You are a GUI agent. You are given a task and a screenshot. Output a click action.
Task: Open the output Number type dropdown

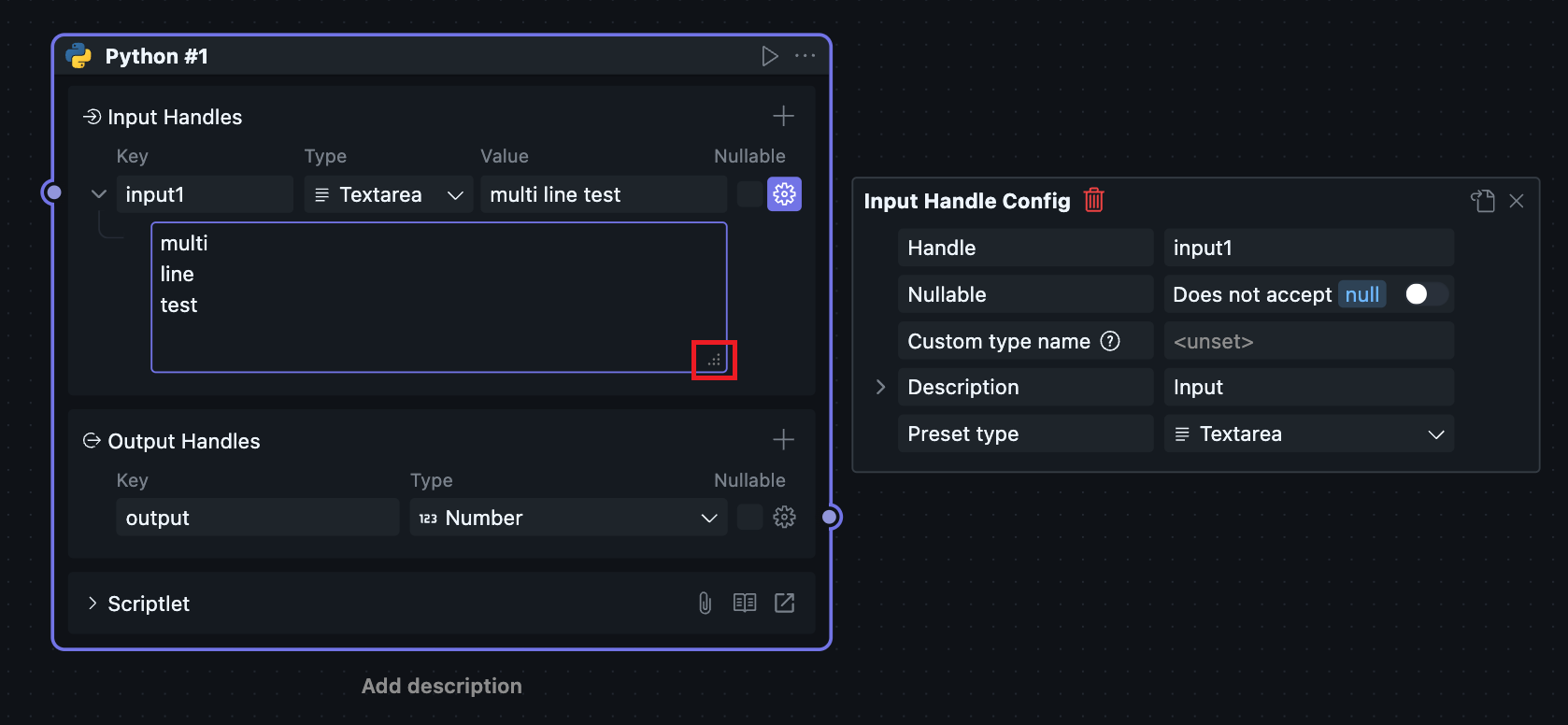pyautogui.click(x=567, y=518)
